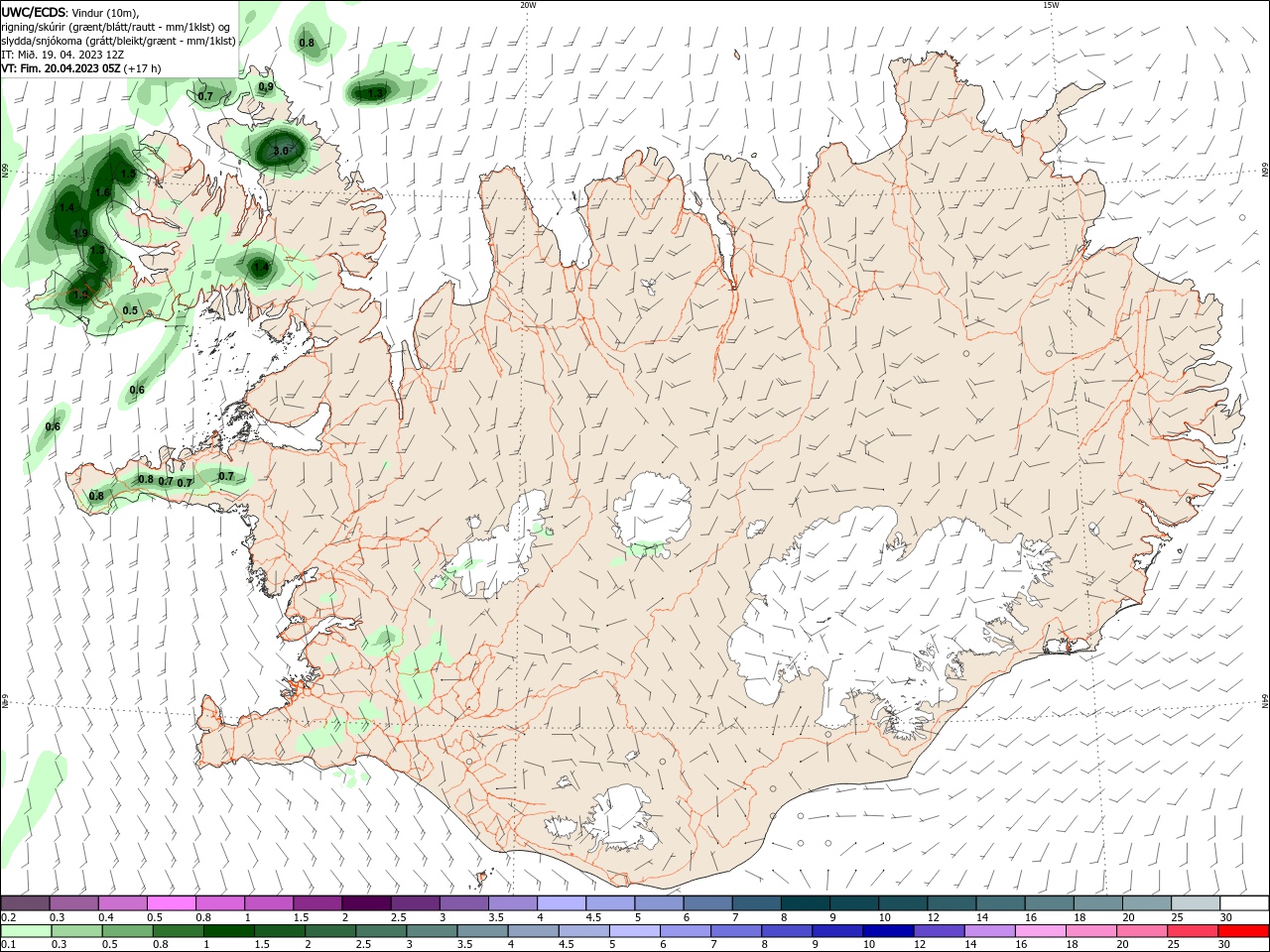
Task: Click the 'IT: Mið. 19. 04. 2023 12Z' line
Action: tap(63, 55)
